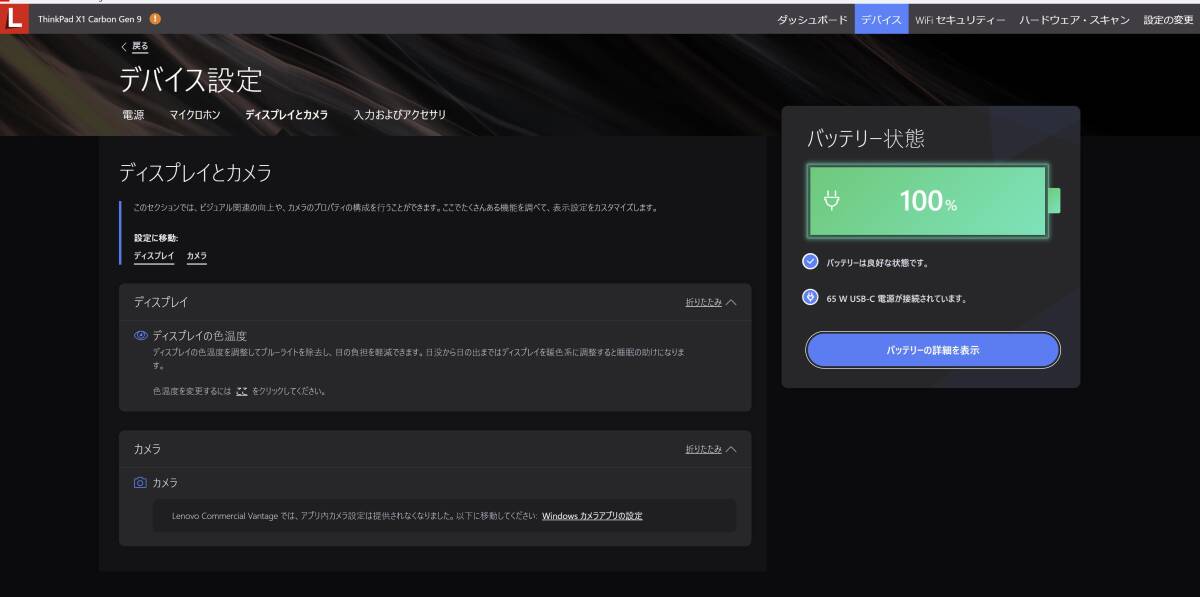Click the plug icon in battery gauge
Image resolution: width=1200 pixels, height=597 pixels.
(832, 200)
